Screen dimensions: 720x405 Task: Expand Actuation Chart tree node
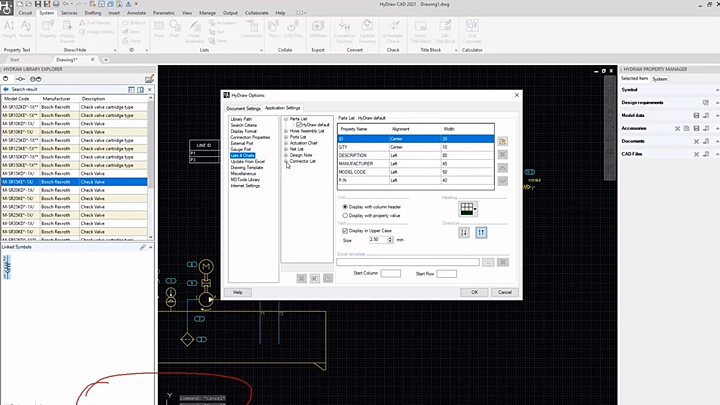[286, 143]
